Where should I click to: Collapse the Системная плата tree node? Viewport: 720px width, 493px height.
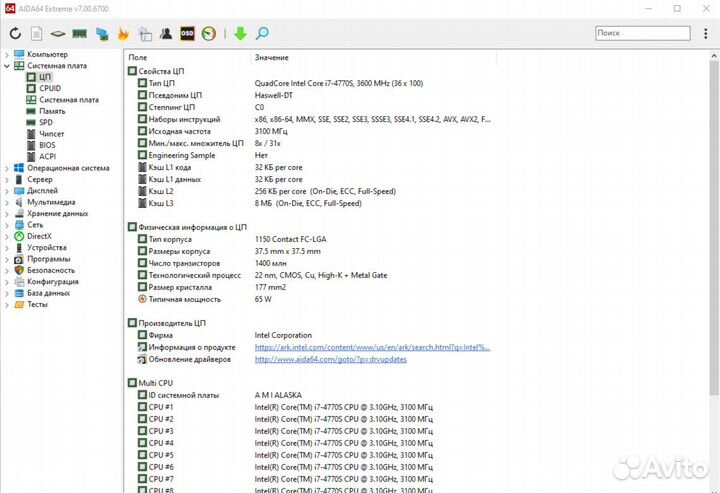(x=6, y=66)
